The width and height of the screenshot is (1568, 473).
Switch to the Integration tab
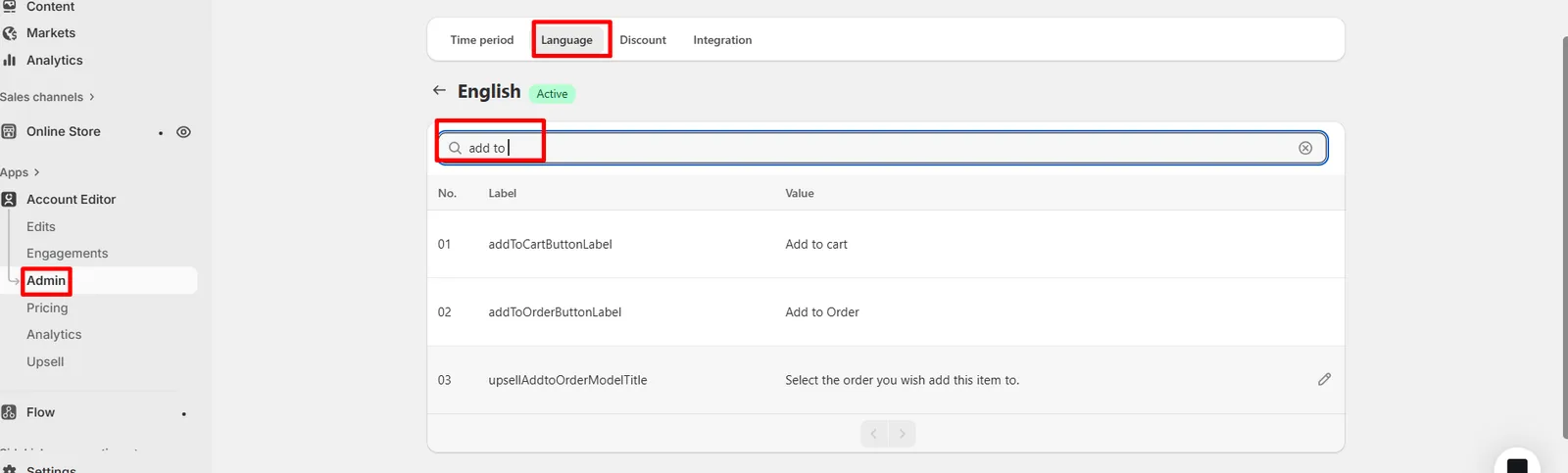(x=722, y=40)
